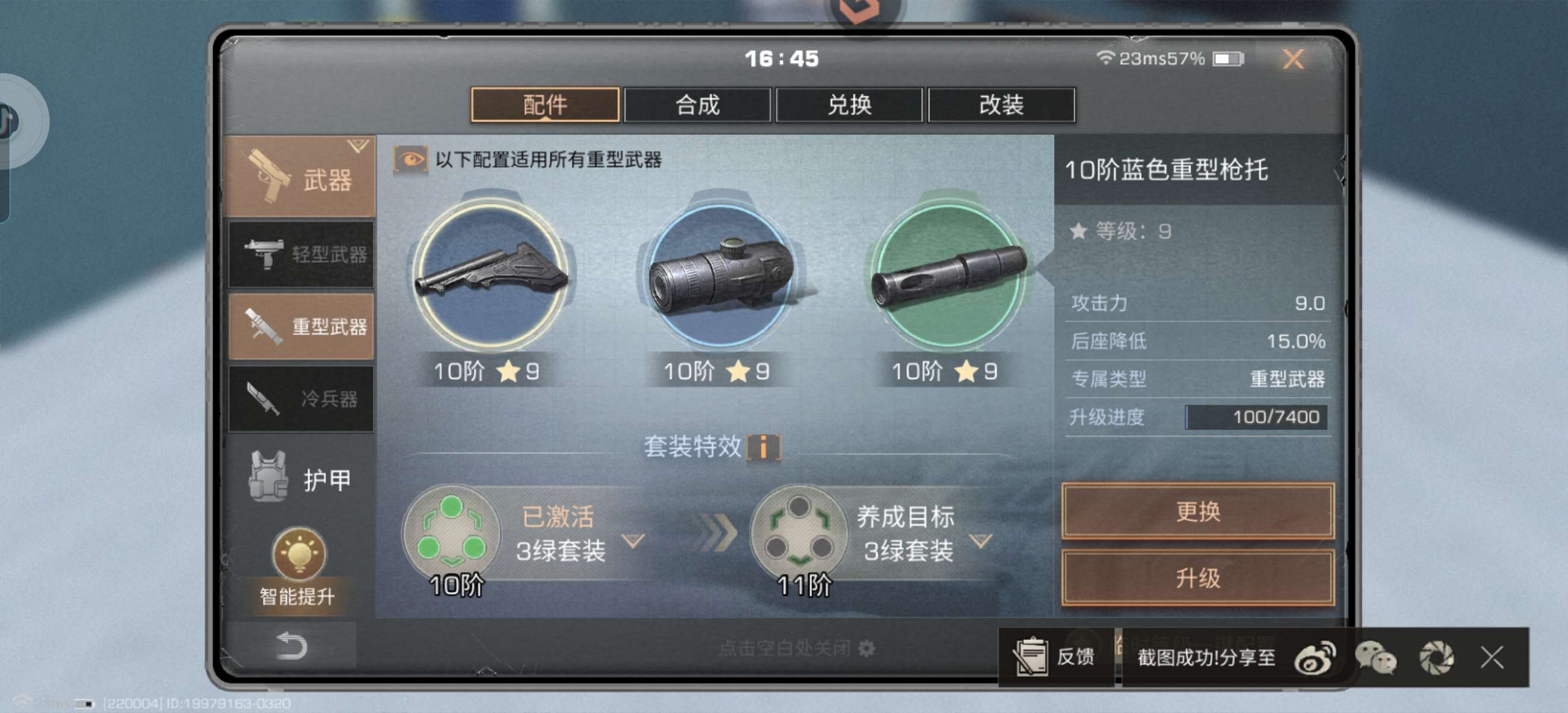1568x713 pixels.
Task: Switch to the 合成 tab
Action: (697, 105)
